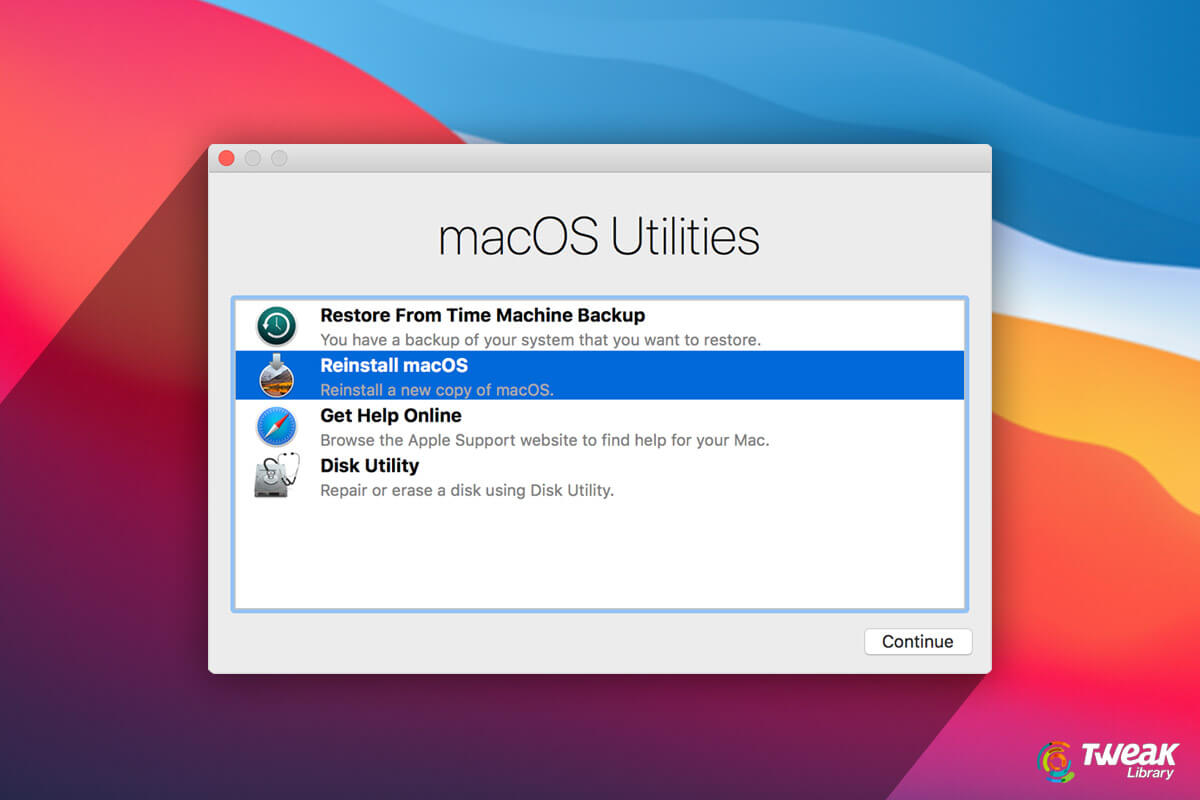Click 'Browse the Apple Support website' description
The image size is (1200, 800).
coord(544,440)
